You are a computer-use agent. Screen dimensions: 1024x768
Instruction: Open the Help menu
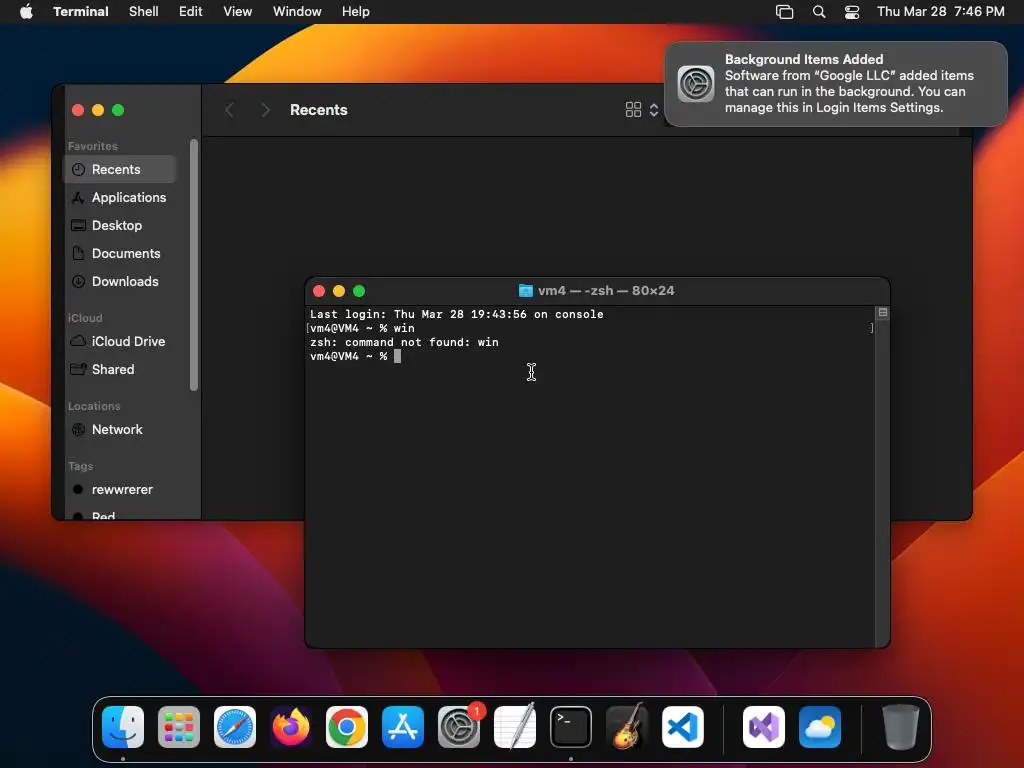[x=356, y=11]
